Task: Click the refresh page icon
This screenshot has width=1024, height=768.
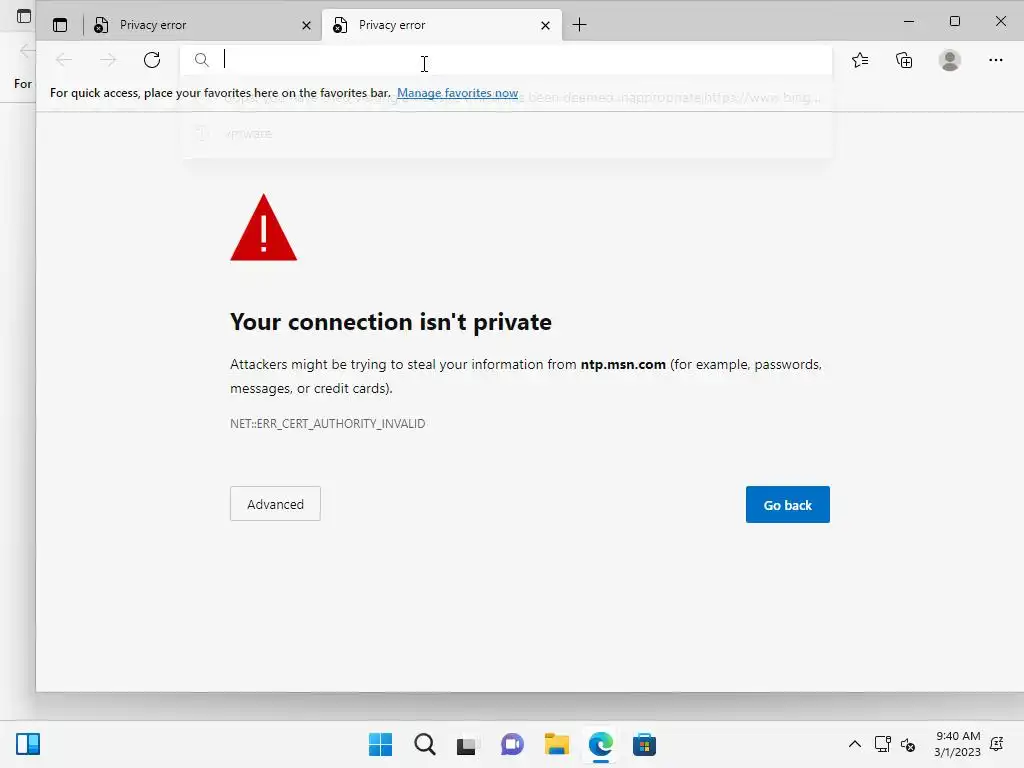Action: 152,60
